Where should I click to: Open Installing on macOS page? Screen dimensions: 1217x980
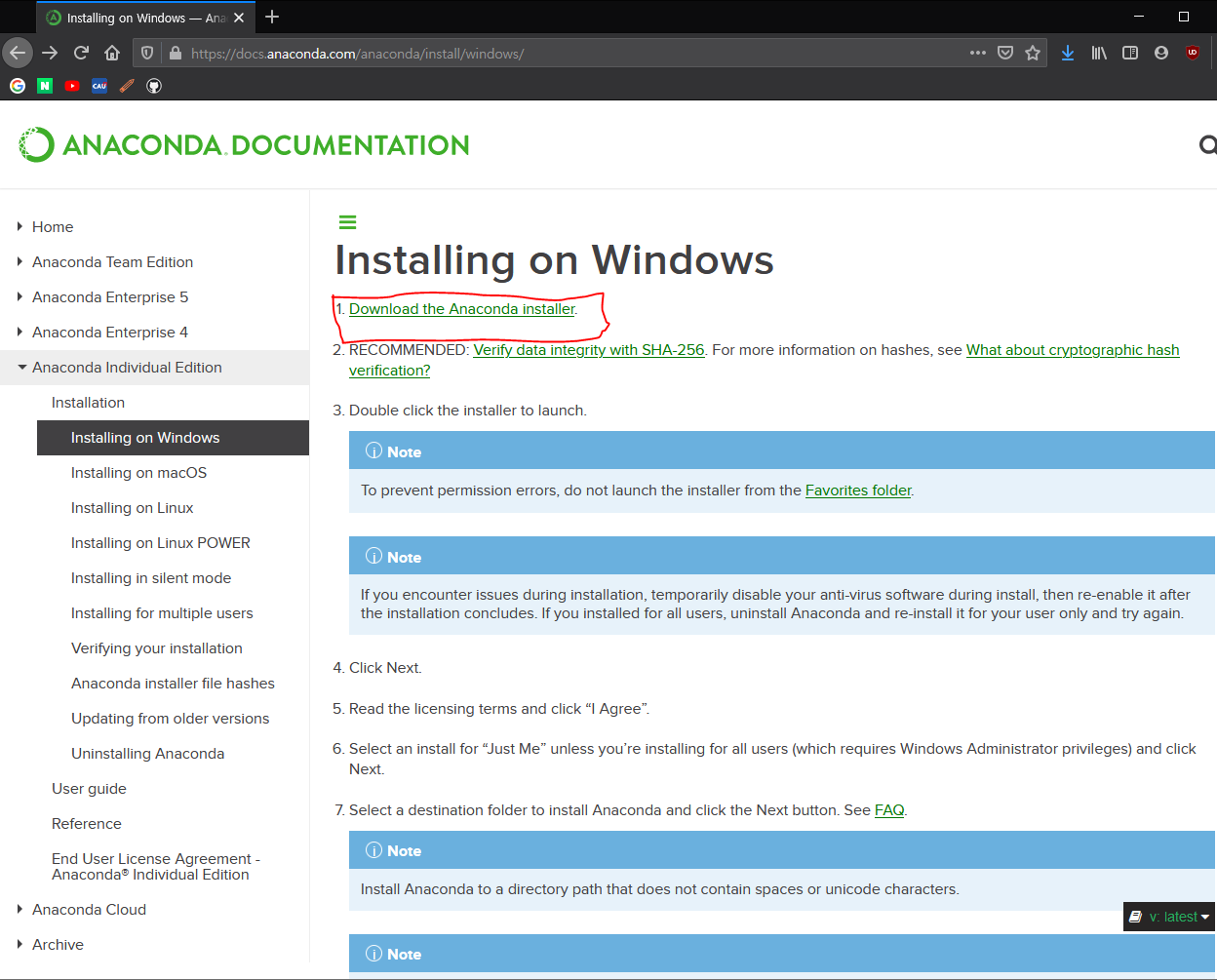138,472
